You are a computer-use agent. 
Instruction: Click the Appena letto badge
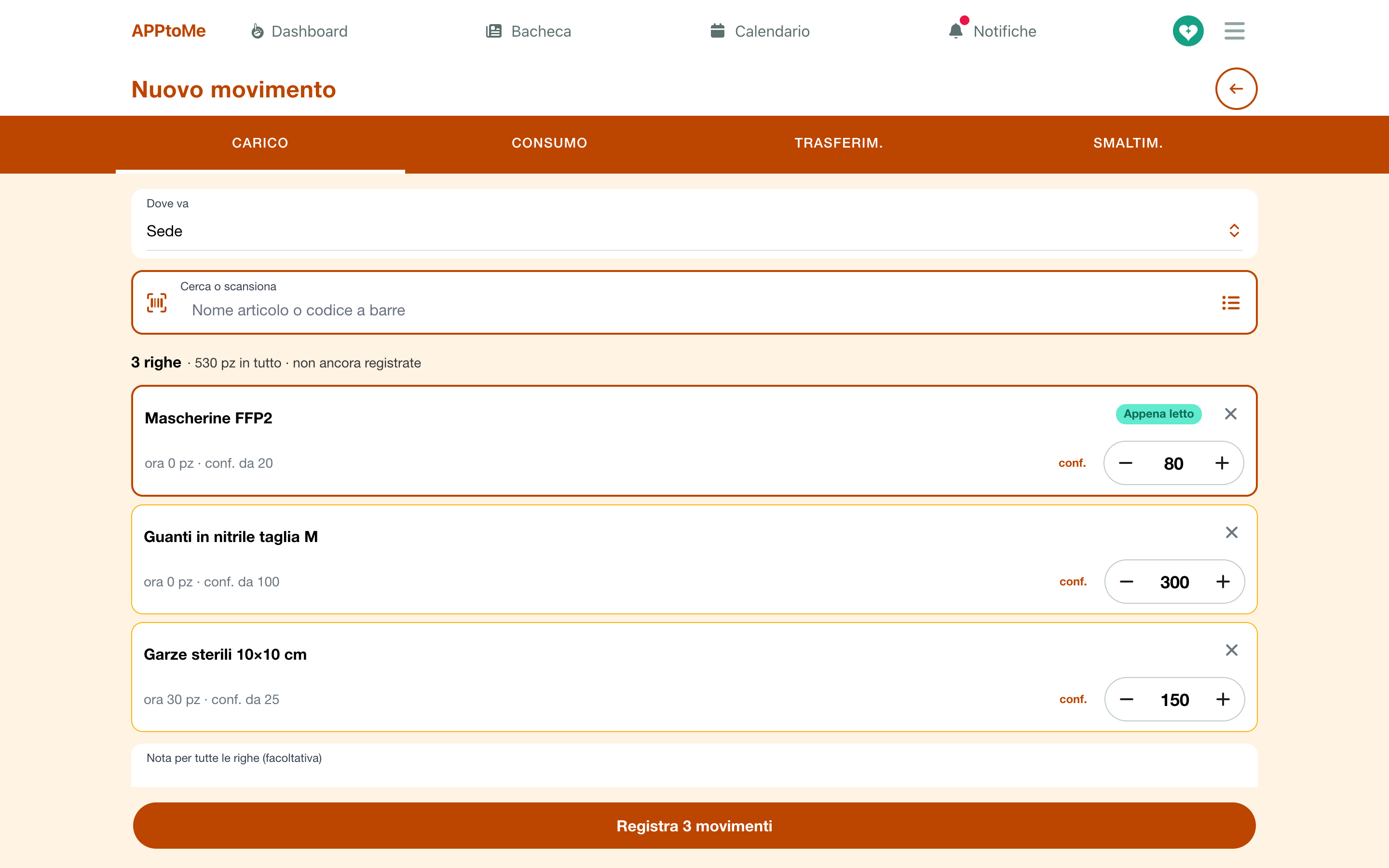coord(1158,414)
